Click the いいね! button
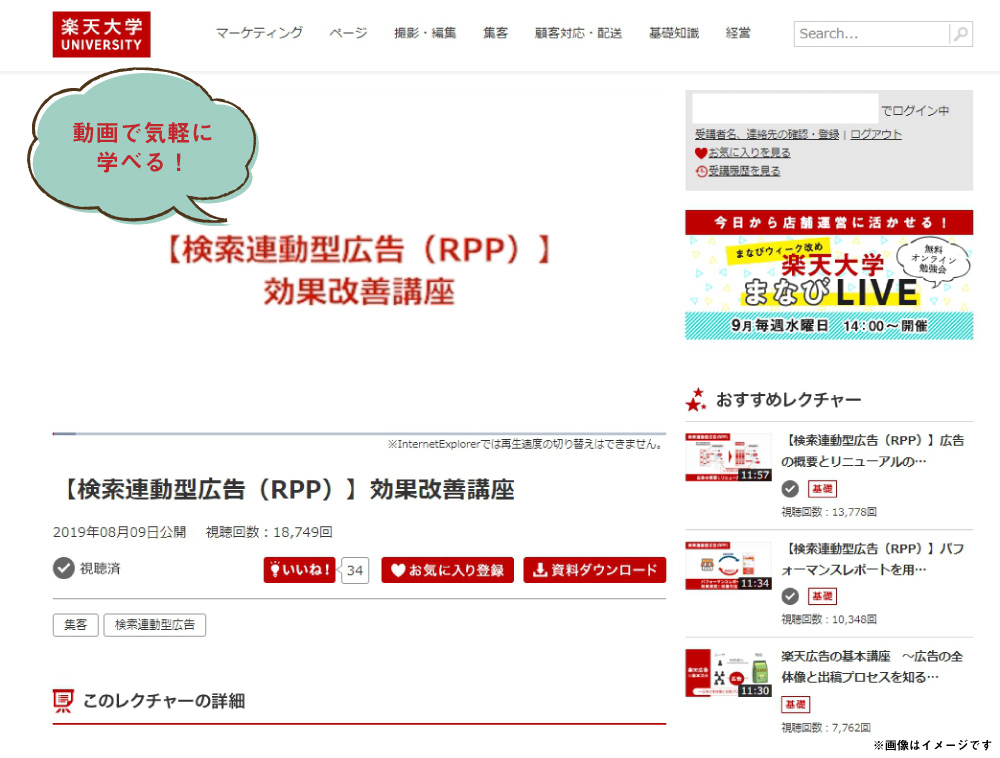 299,570
